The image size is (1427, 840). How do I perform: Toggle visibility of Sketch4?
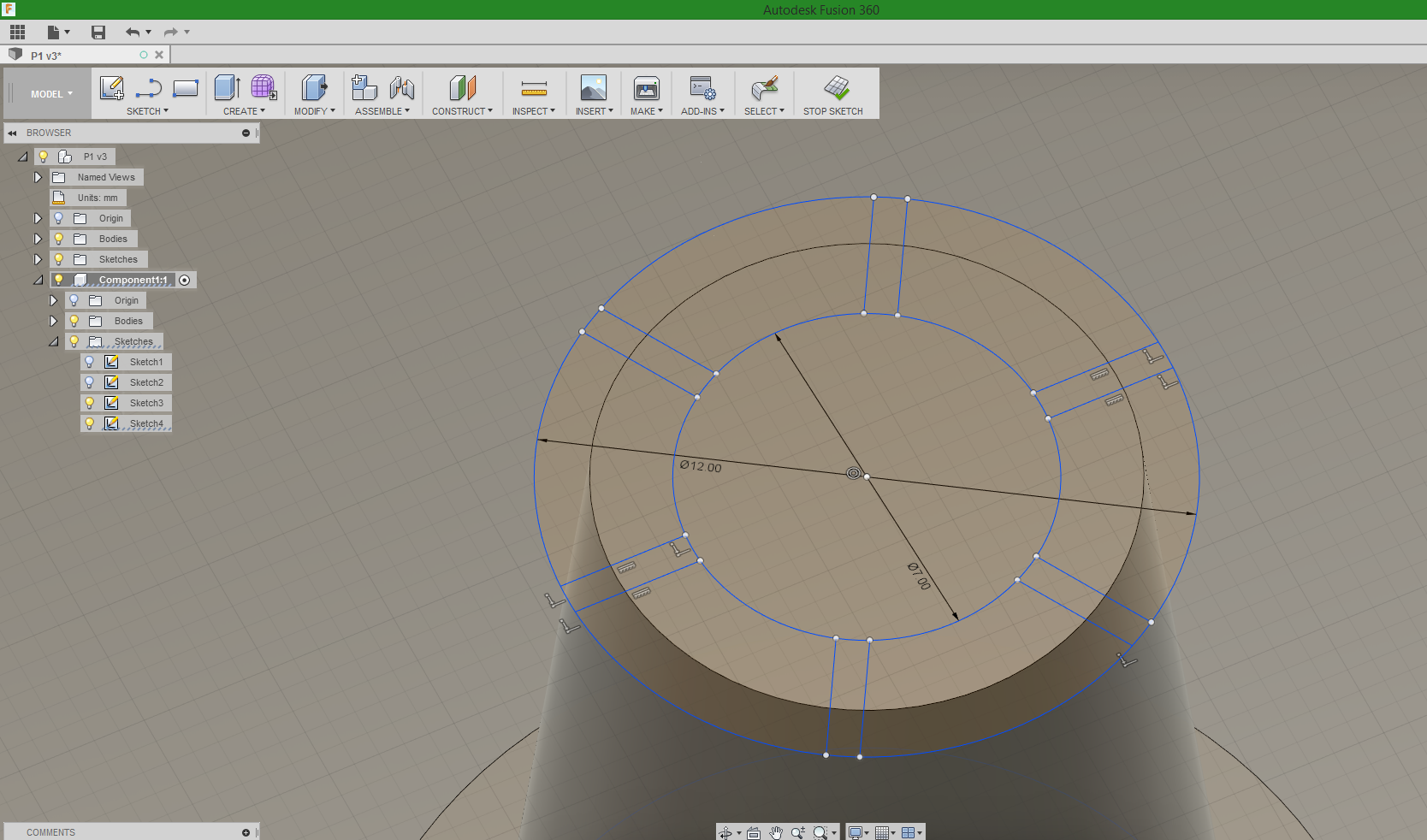coord(89,423)
